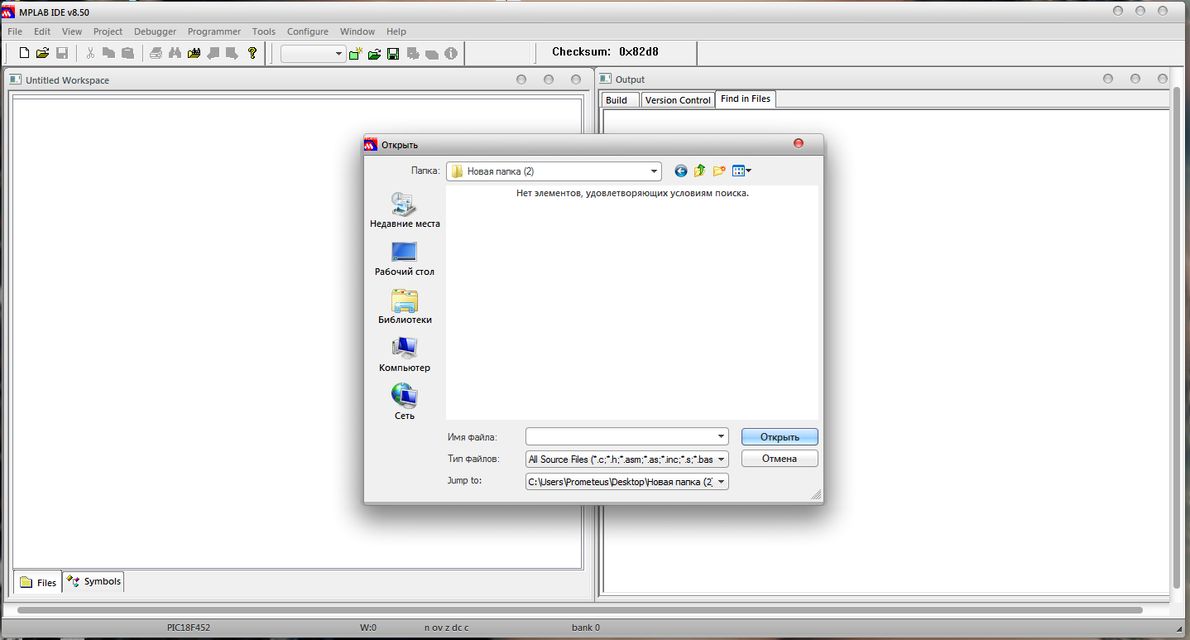This screenshot has height=640, width=1190.
Task: Open the Debugger menu
Action: [154, 31]
